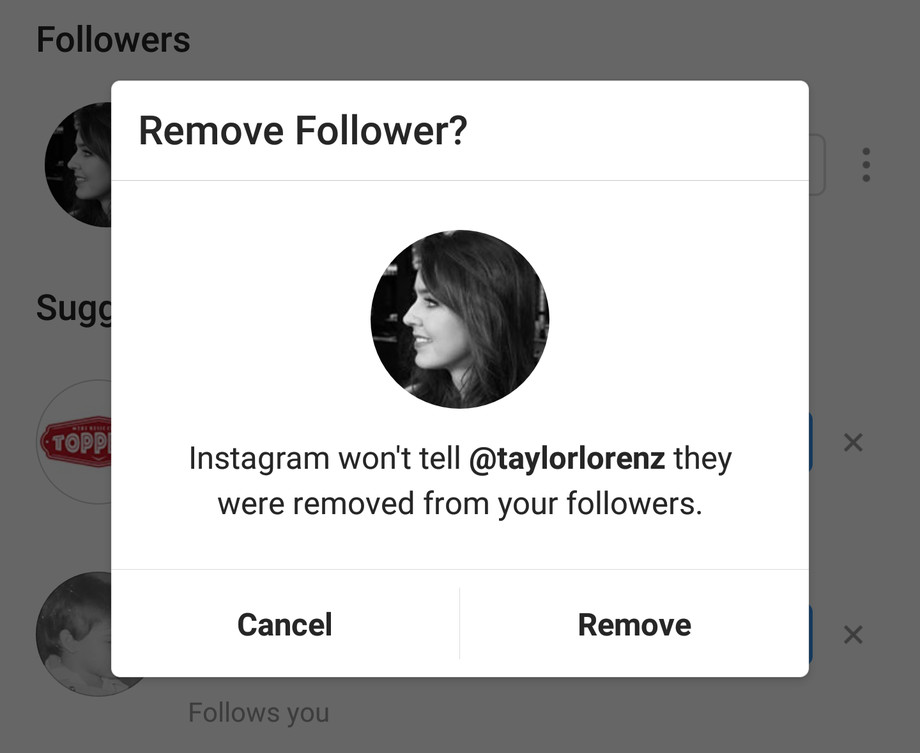Viewport: 920px width, 753px height.
Task: Open taylorlorenz's profile photo in the dialog
Action: (460, 319)
